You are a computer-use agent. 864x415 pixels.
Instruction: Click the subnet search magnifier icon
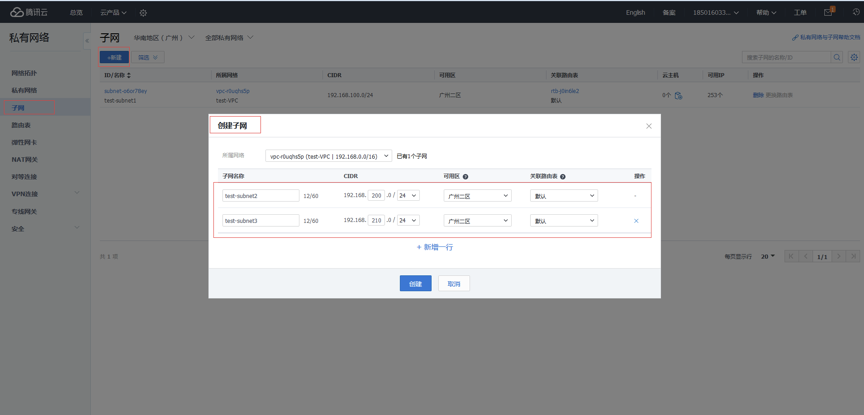[x=837, y=58]
